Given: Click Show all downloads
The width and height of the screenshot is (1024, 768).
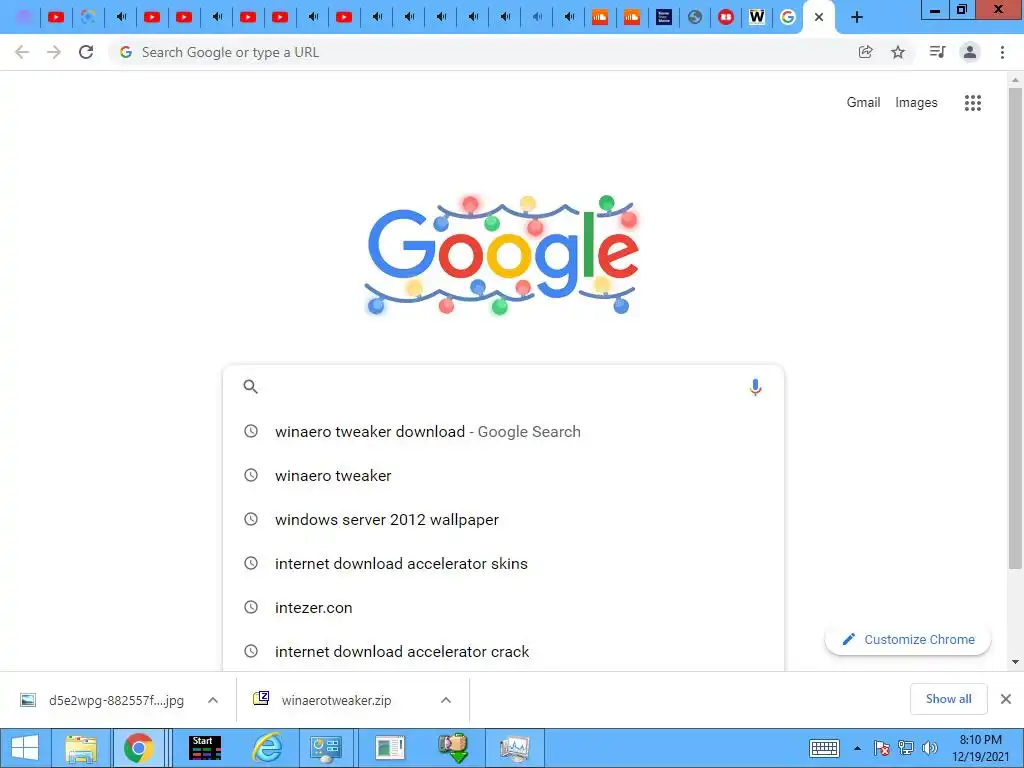Looking at the screenshot, I should tap(948, 699).
